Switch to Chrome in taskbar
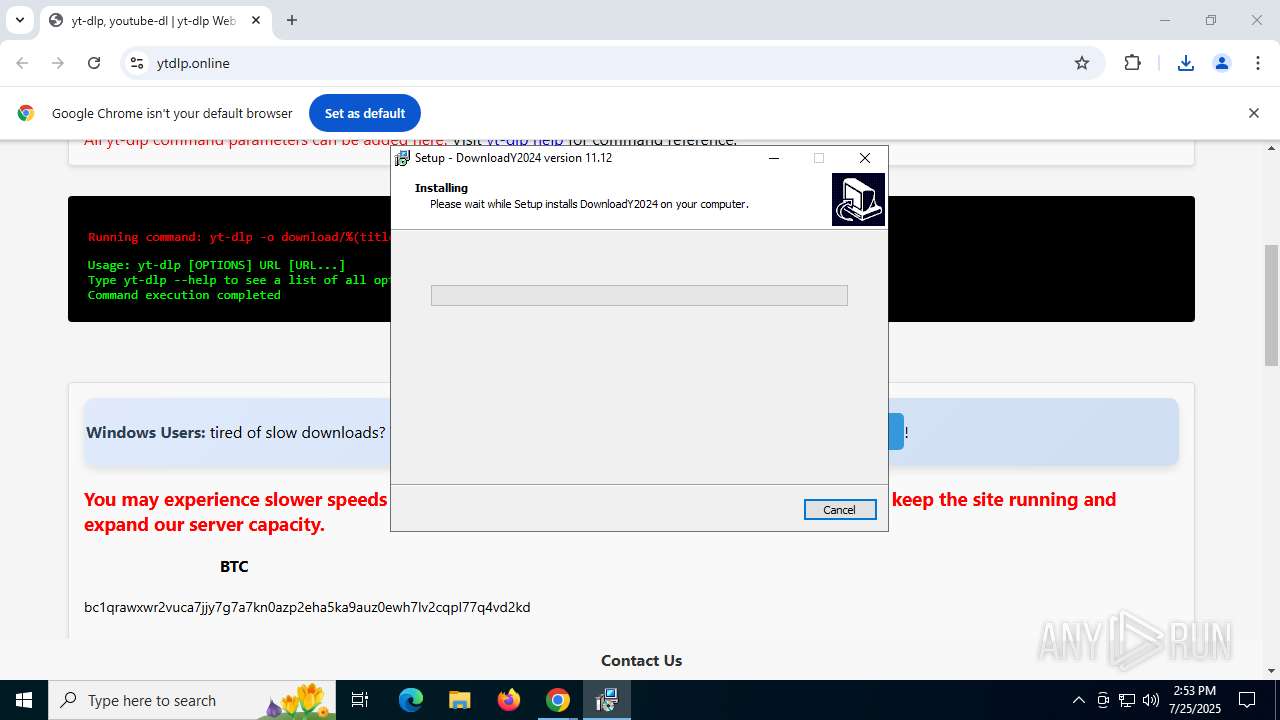 pyautogui.click(x=557, y=700)
